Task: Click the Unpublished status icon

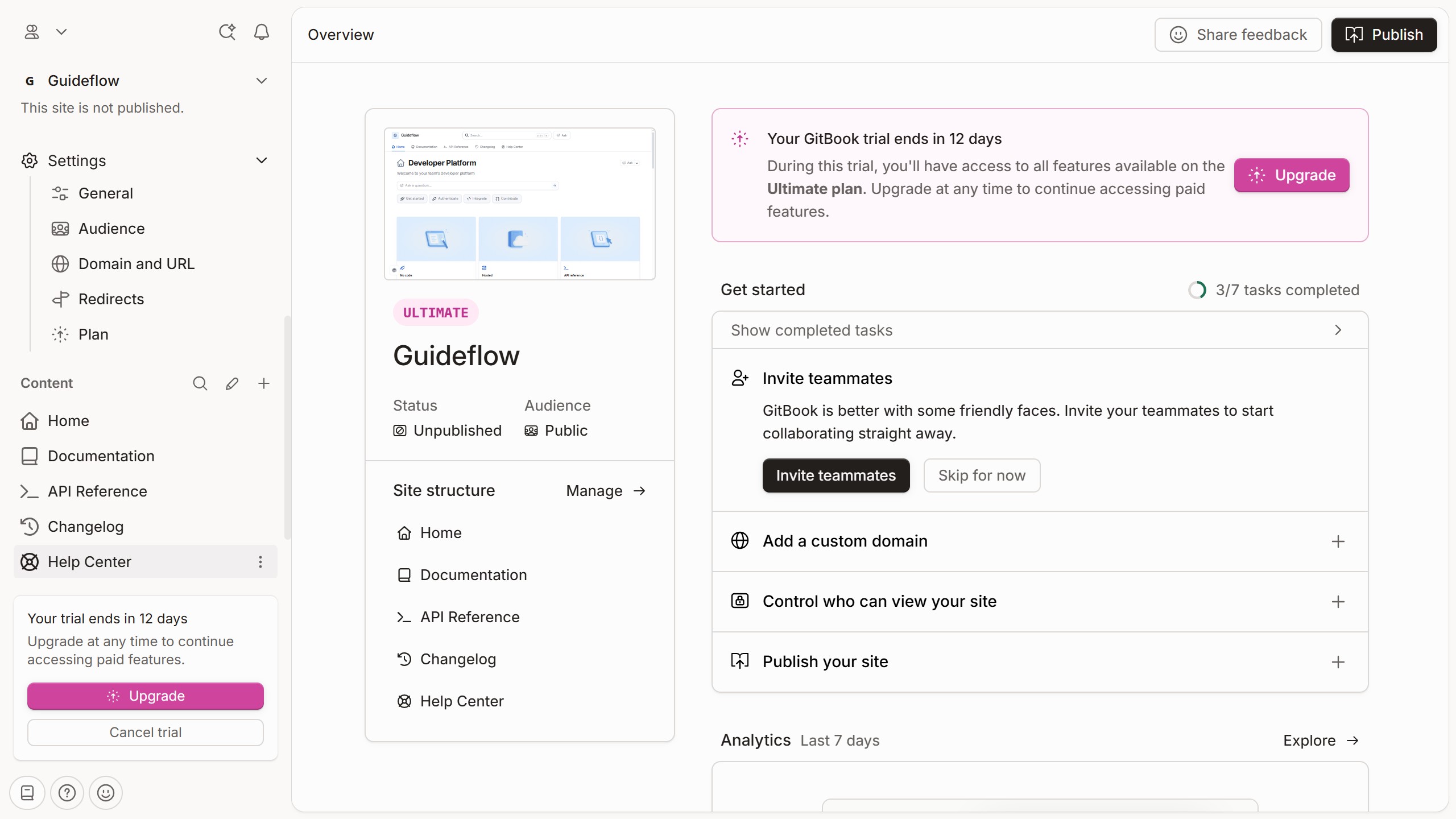Action: [400, 431]
